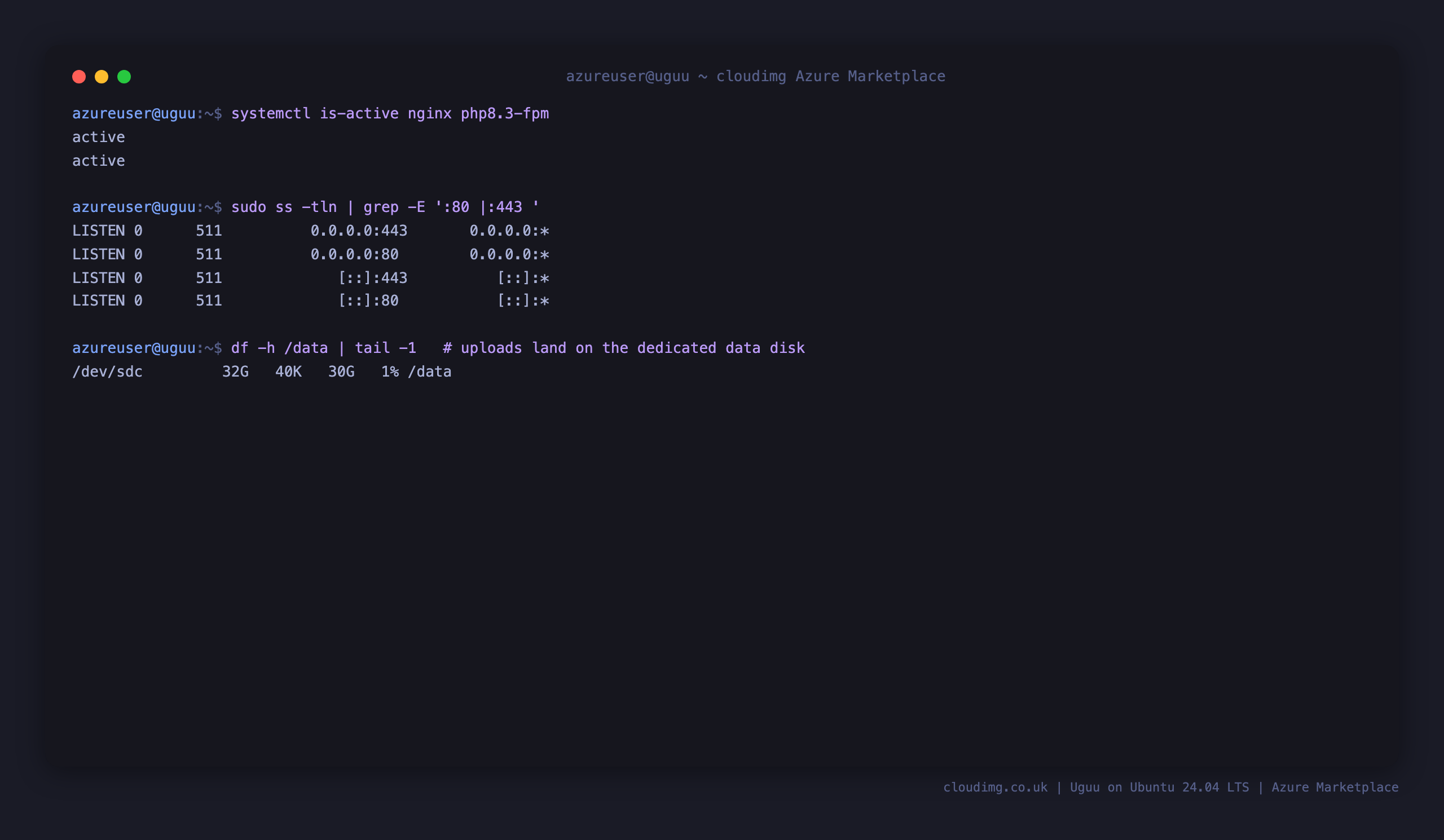Click the local address '[::]:80'
Image resolution: width=1444 pixels, height=840 pixels.
(368, 300)
